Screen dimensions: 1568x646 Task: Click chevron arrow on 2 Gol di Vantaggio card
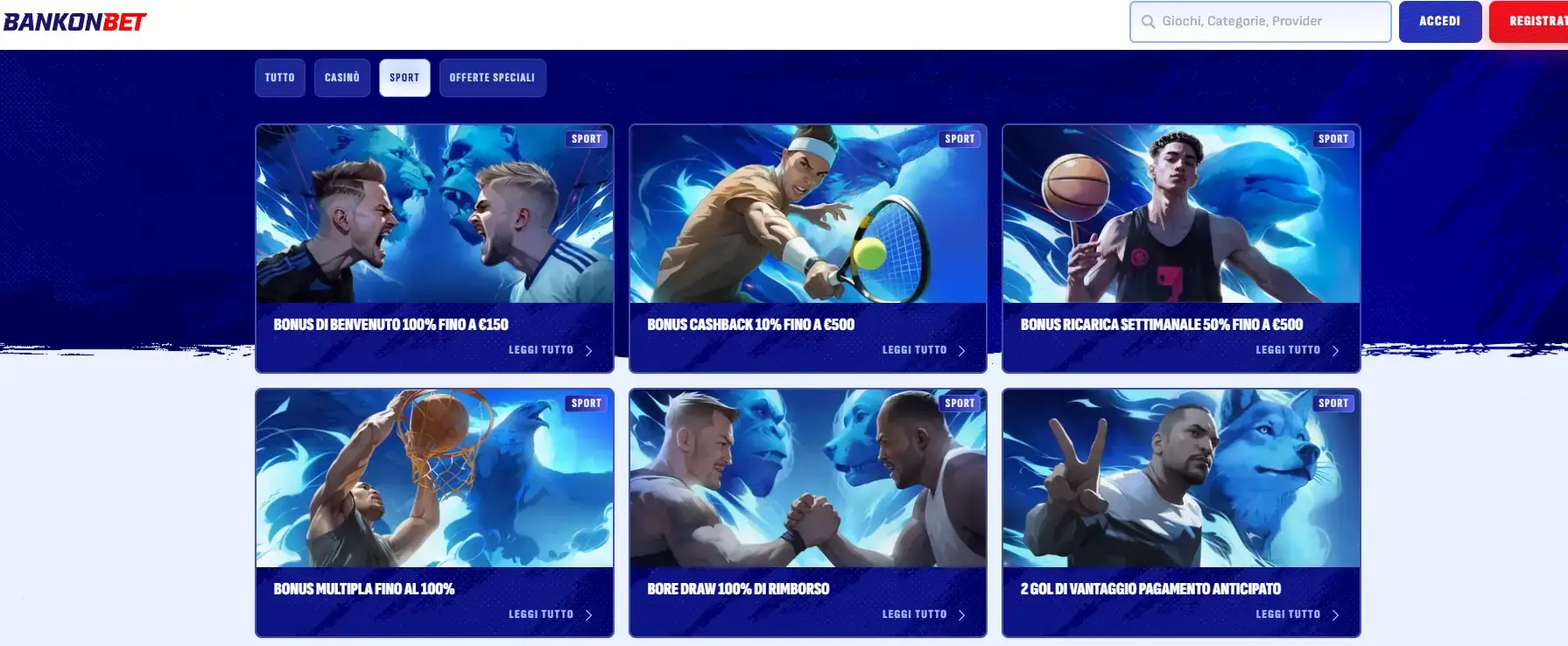point(1335,615)
